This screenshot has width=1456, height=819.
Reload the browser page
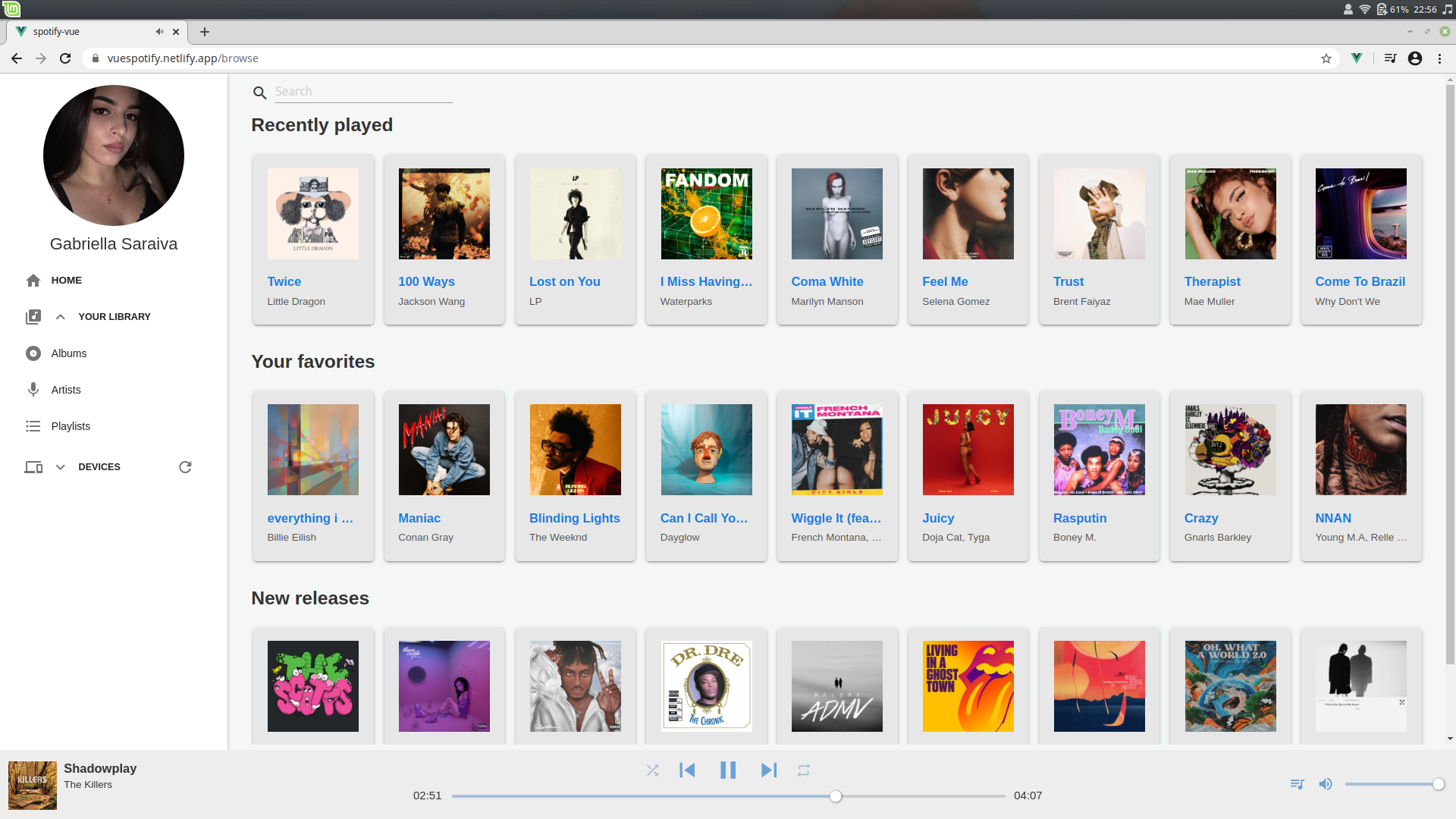tap(65, 58)
